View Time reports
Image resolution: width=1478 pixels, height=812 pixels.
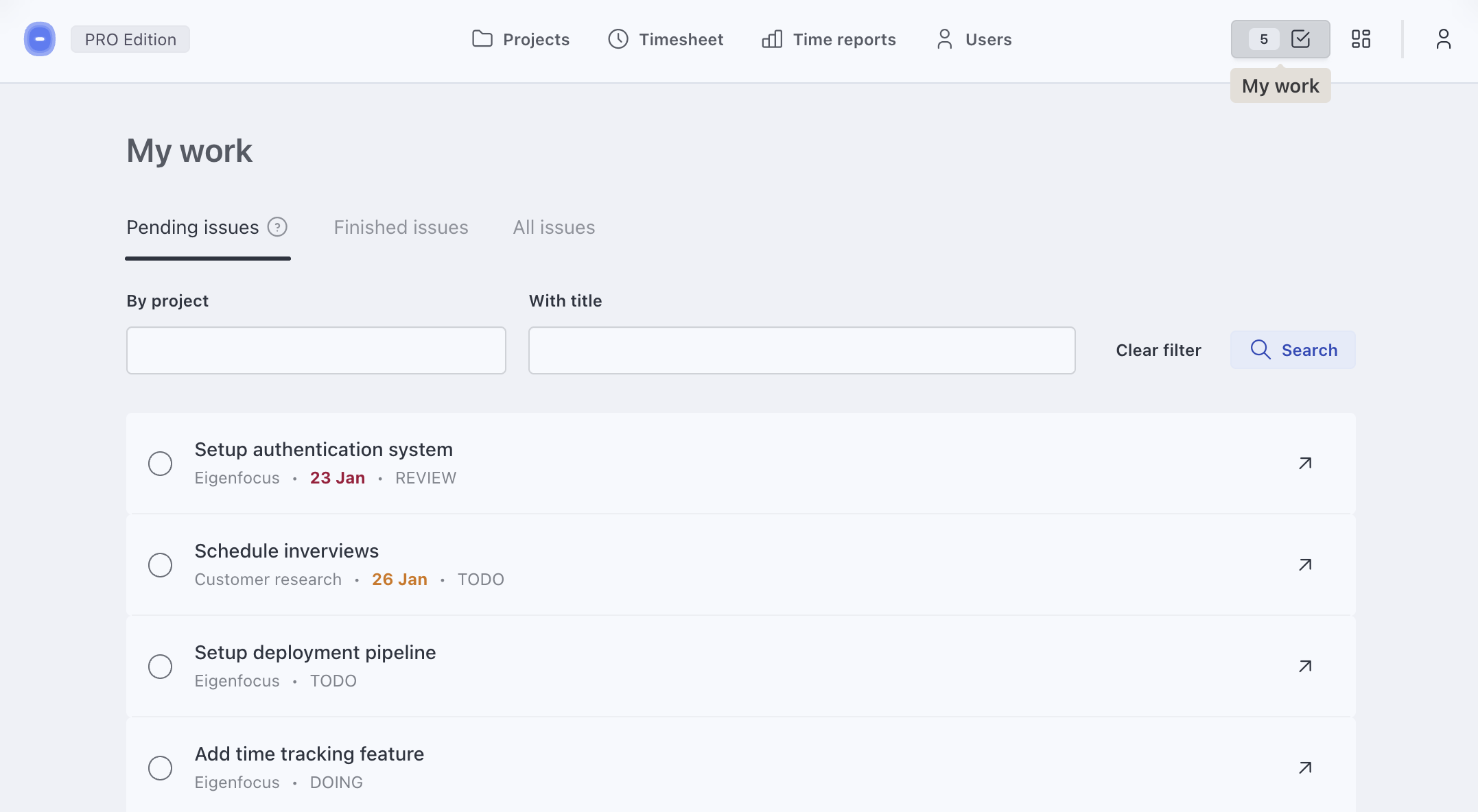point(828,39)
